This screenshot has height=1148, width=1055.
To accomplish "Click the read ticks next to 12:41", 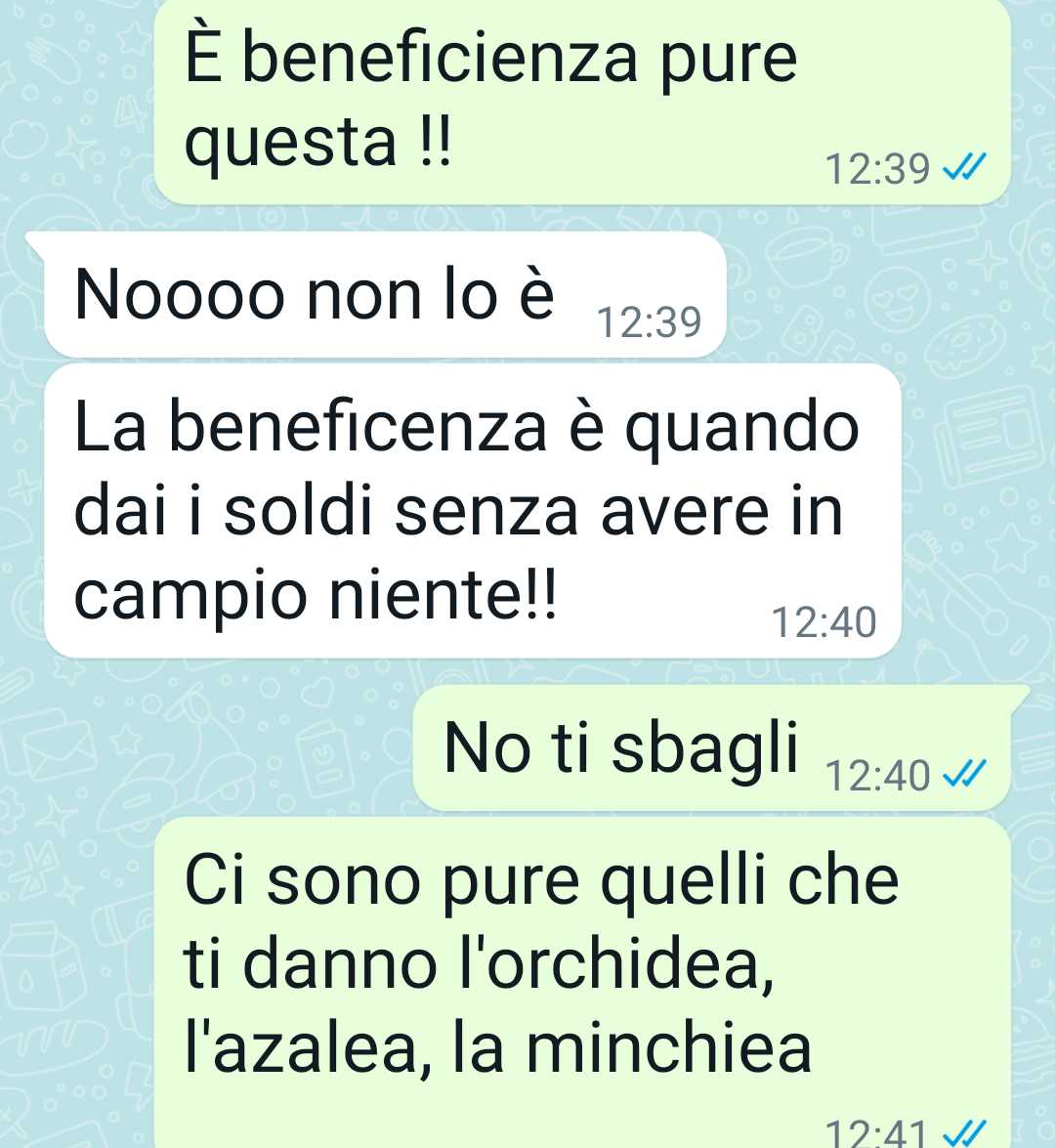I will click(964, 1134).
